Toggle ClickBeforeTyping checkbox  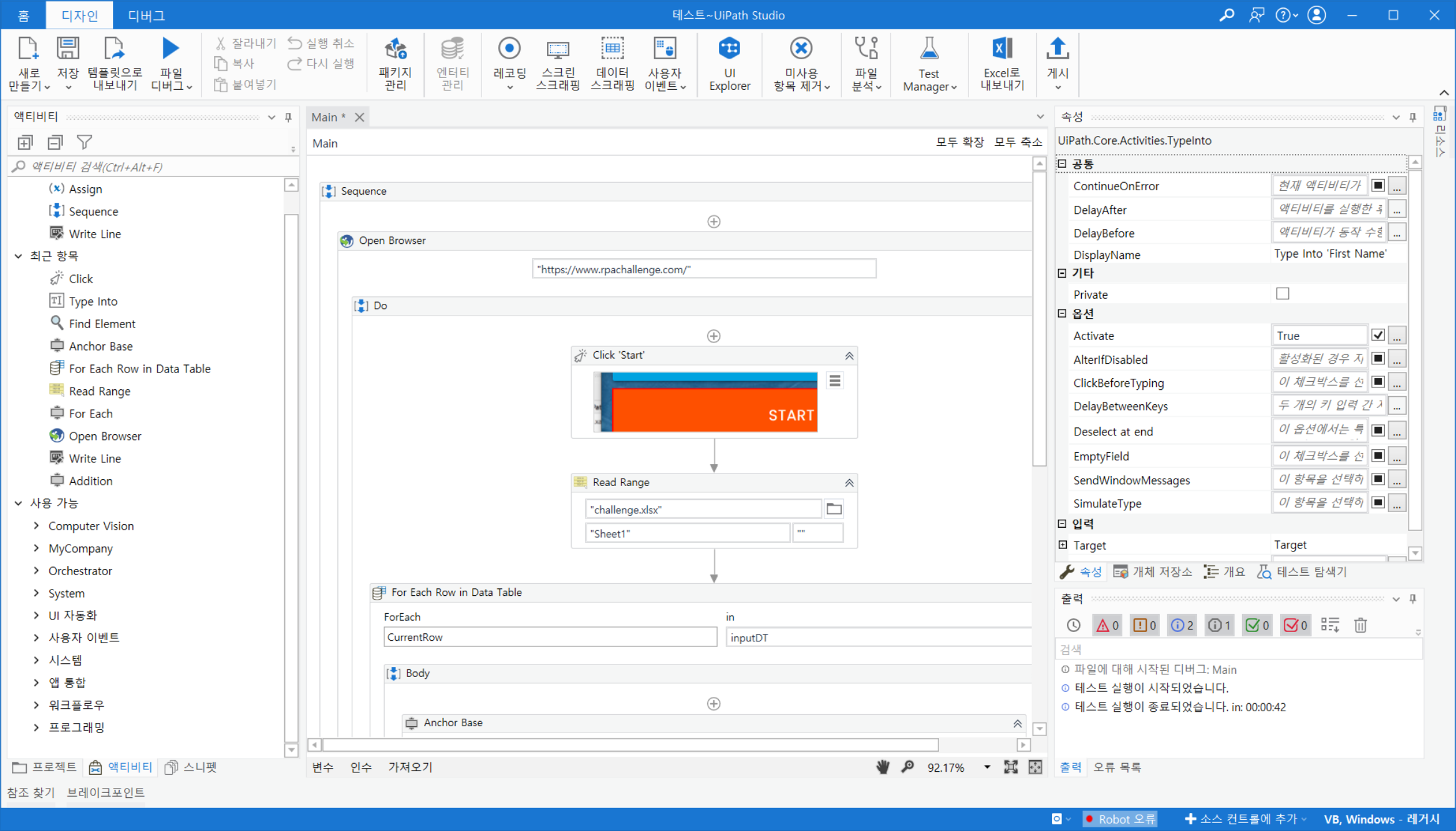[1378, 382]
